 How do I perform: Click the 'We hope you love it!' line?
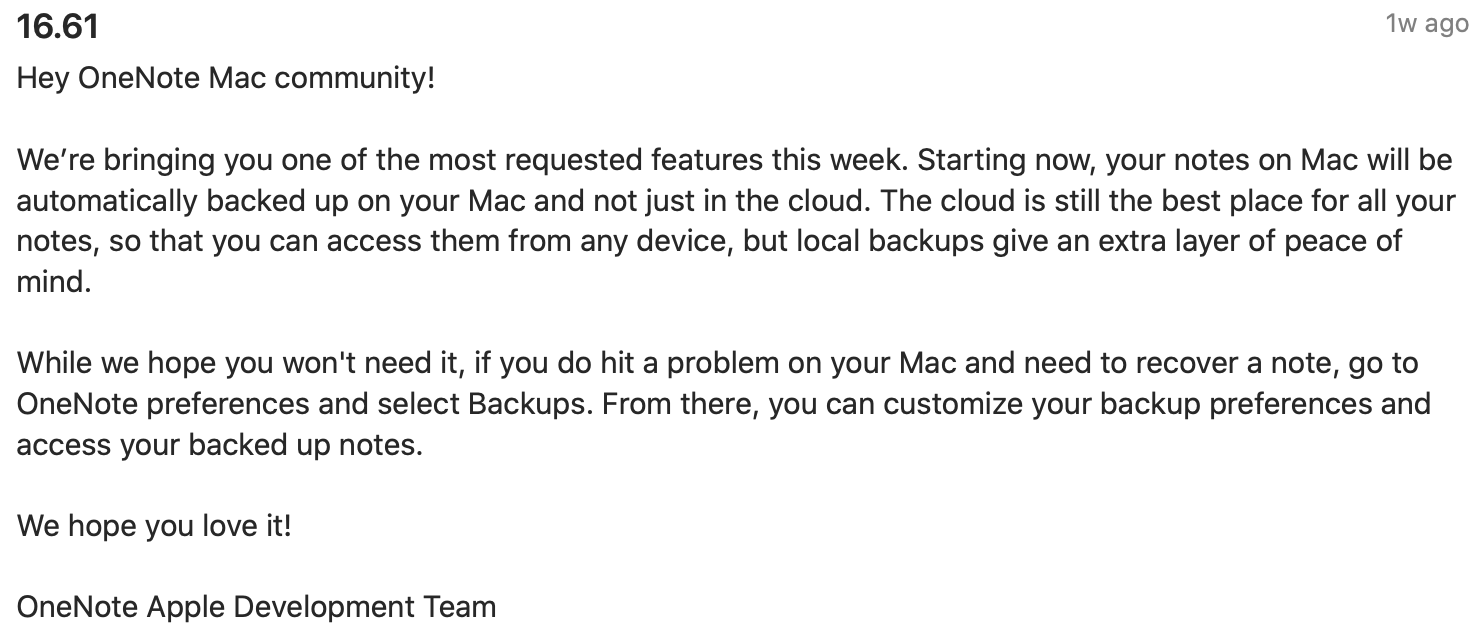154,526
